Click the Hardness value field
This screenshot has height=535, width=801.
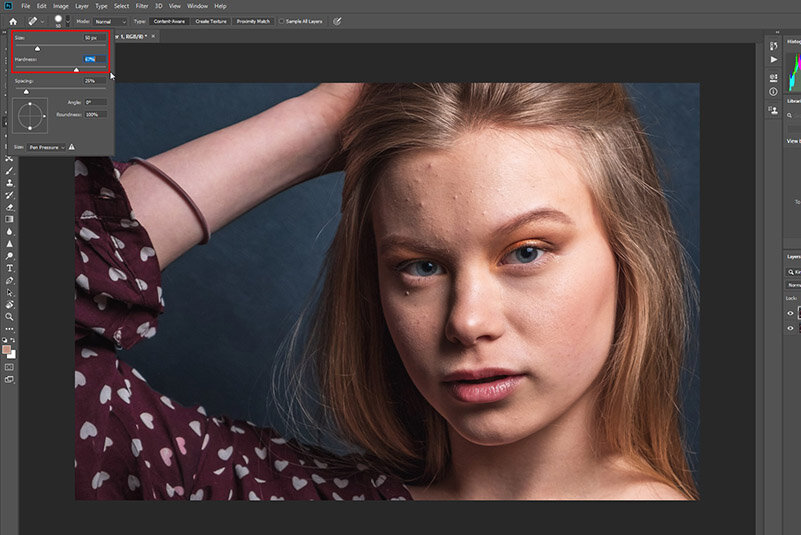pyautogui.click(x=95, y=59)
